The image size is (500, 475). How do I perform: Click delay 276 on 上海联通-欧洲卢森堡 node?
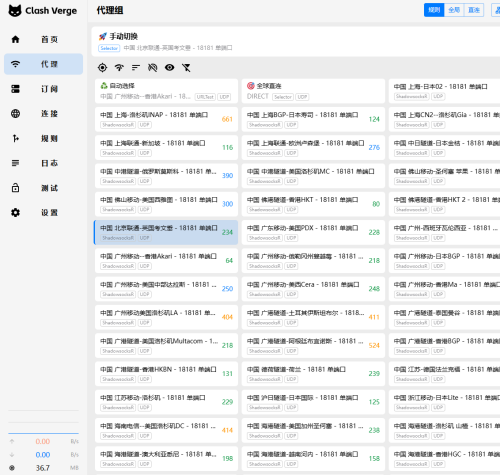[374, 147]
